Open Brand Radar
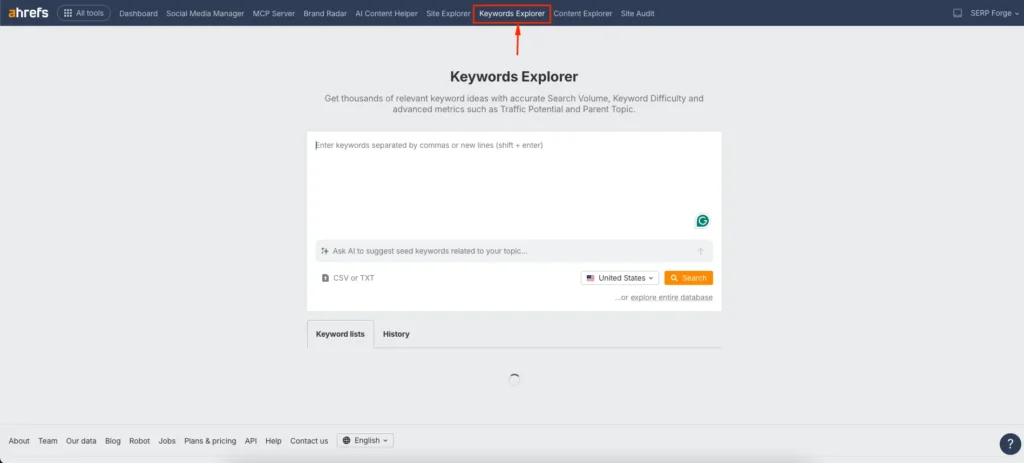Image resolution: width=1024 pixels, height=463 pixels. (325, 13)
